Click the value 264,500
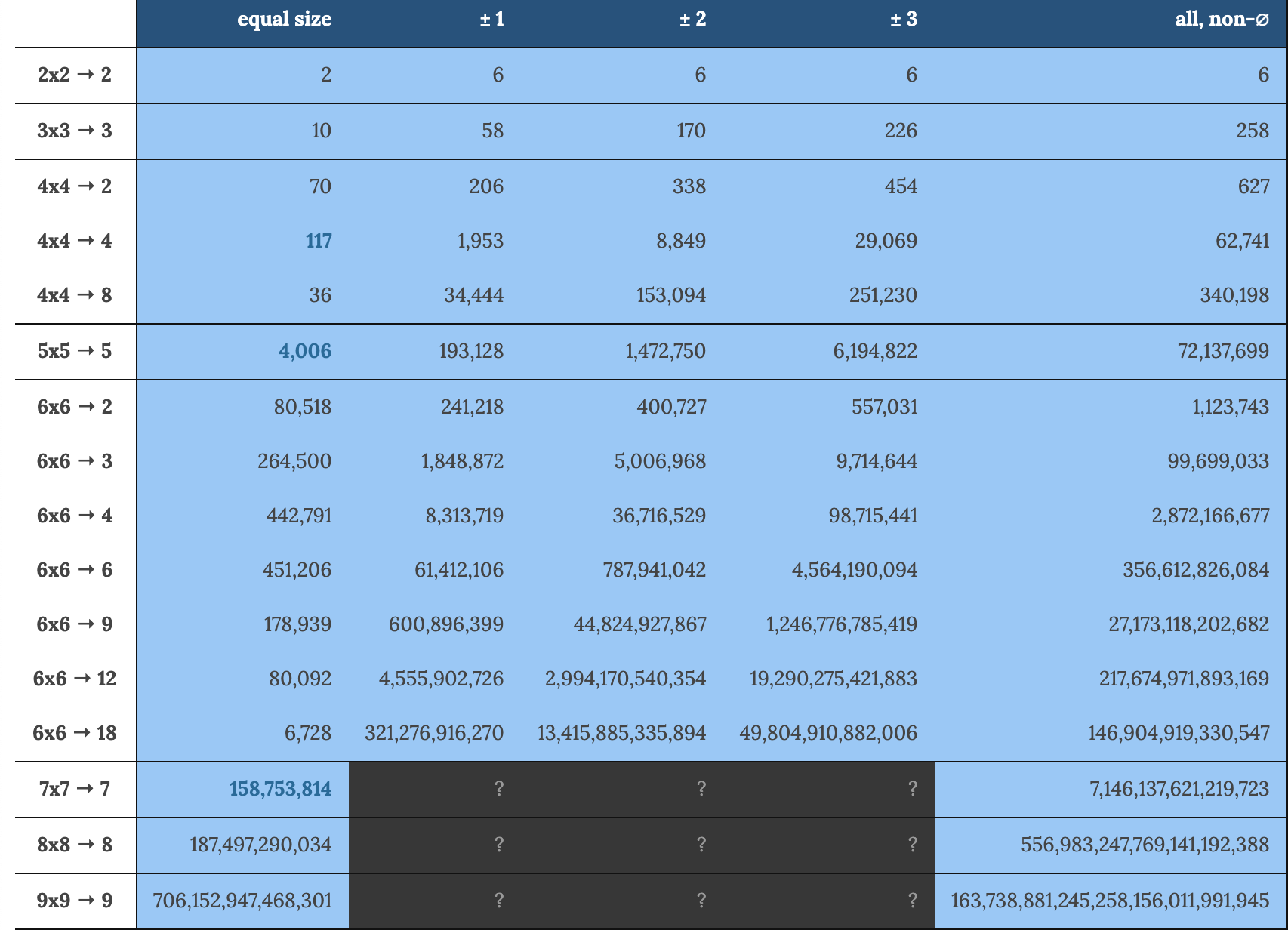This screenshot has height=930, width=1288. click(x=294, y=461)
